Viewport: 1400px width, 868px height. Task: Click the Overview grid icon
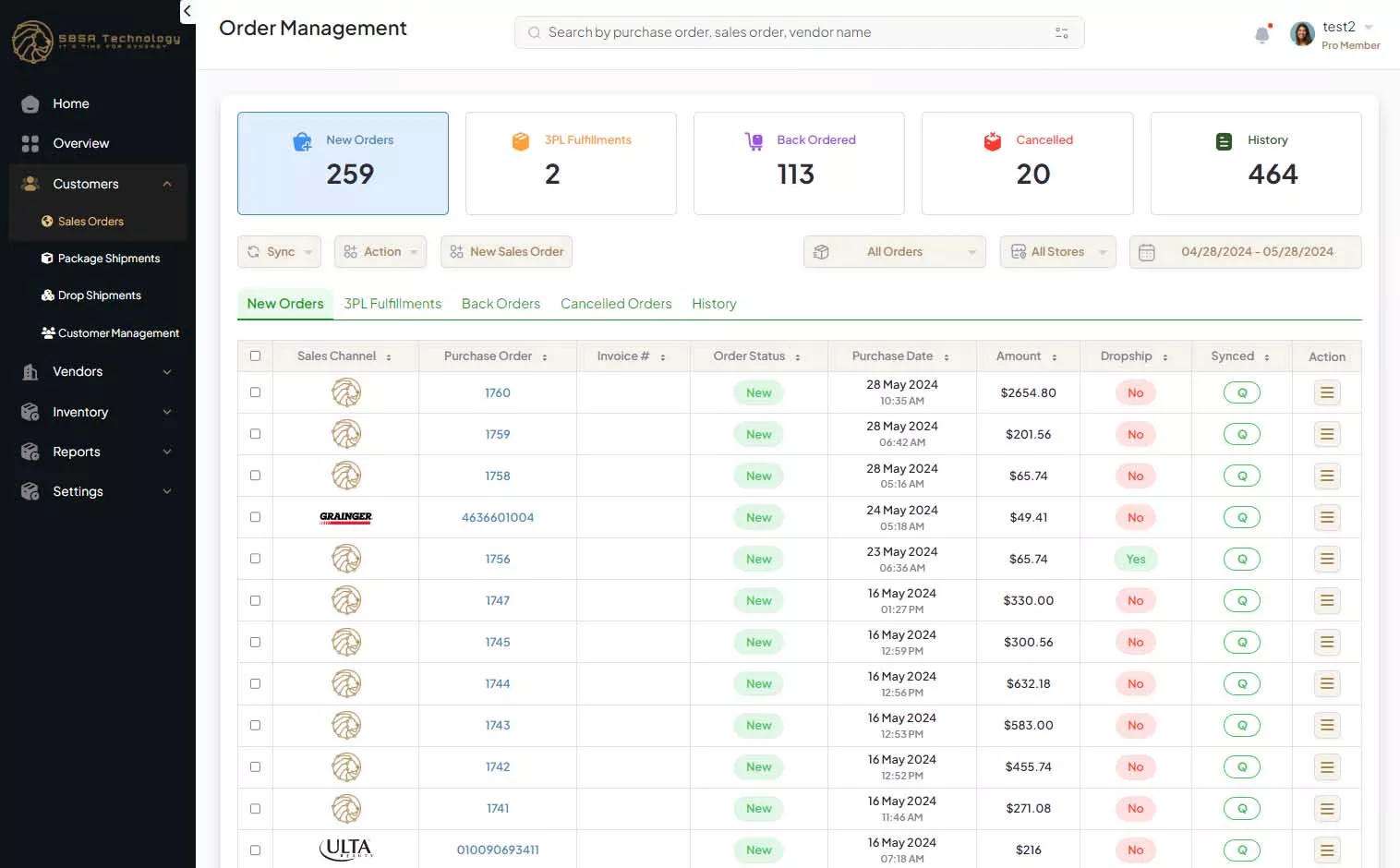click(30, 143)
